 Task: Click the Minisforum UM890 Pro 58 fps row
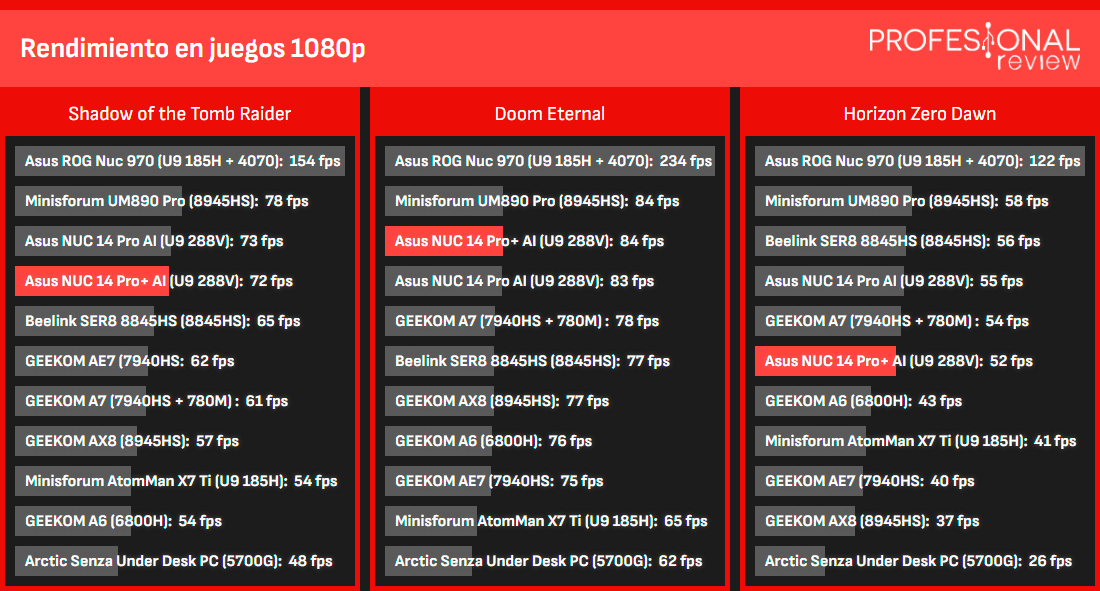pyautogui.click(x=920, y=201)
